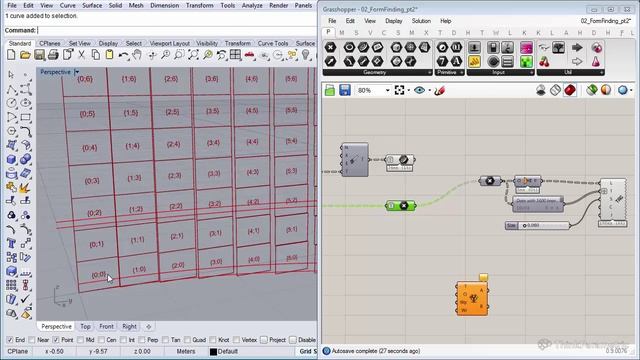
Task: Click the Sketch pen icon on Grasshopper canvas toolbar
Action: tap(439, 91)
